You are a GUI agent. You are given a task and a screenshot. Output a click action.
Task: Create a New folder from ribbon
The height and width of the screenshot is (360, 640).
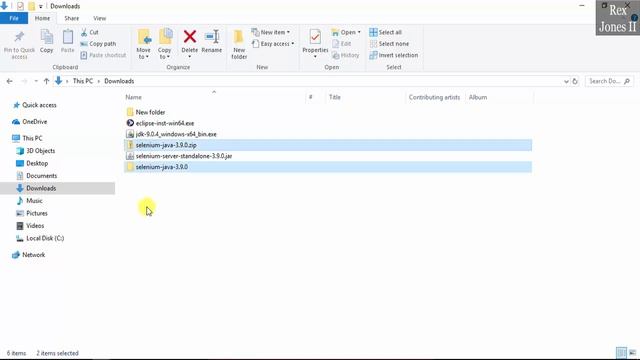click(x=239, y=44)
